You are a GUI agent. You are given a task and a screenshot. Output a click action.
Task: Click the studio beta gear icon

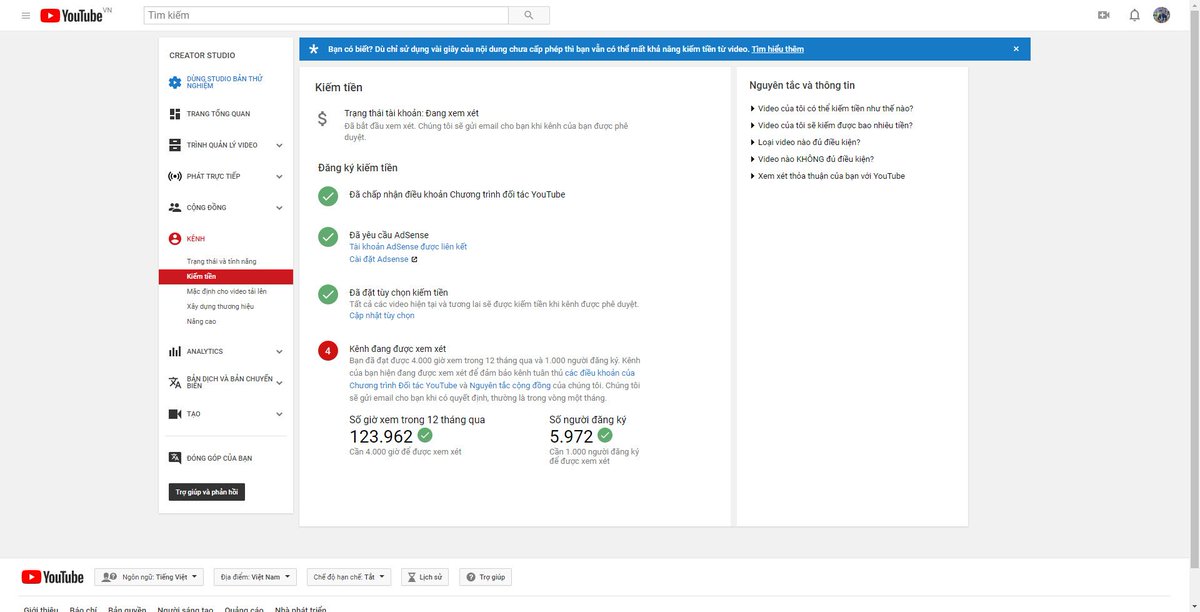tap(175, 82)
